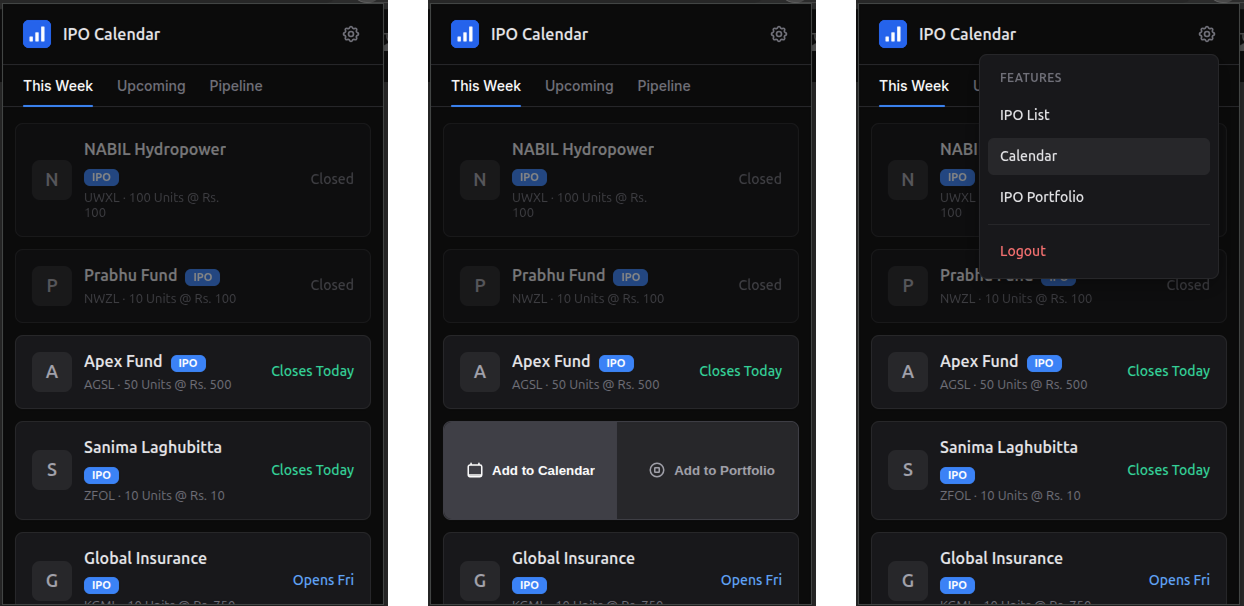The width and height of the screenshot is (1244, 606).
Task: Select the This Week tab
Action: (x=57, y=86)
